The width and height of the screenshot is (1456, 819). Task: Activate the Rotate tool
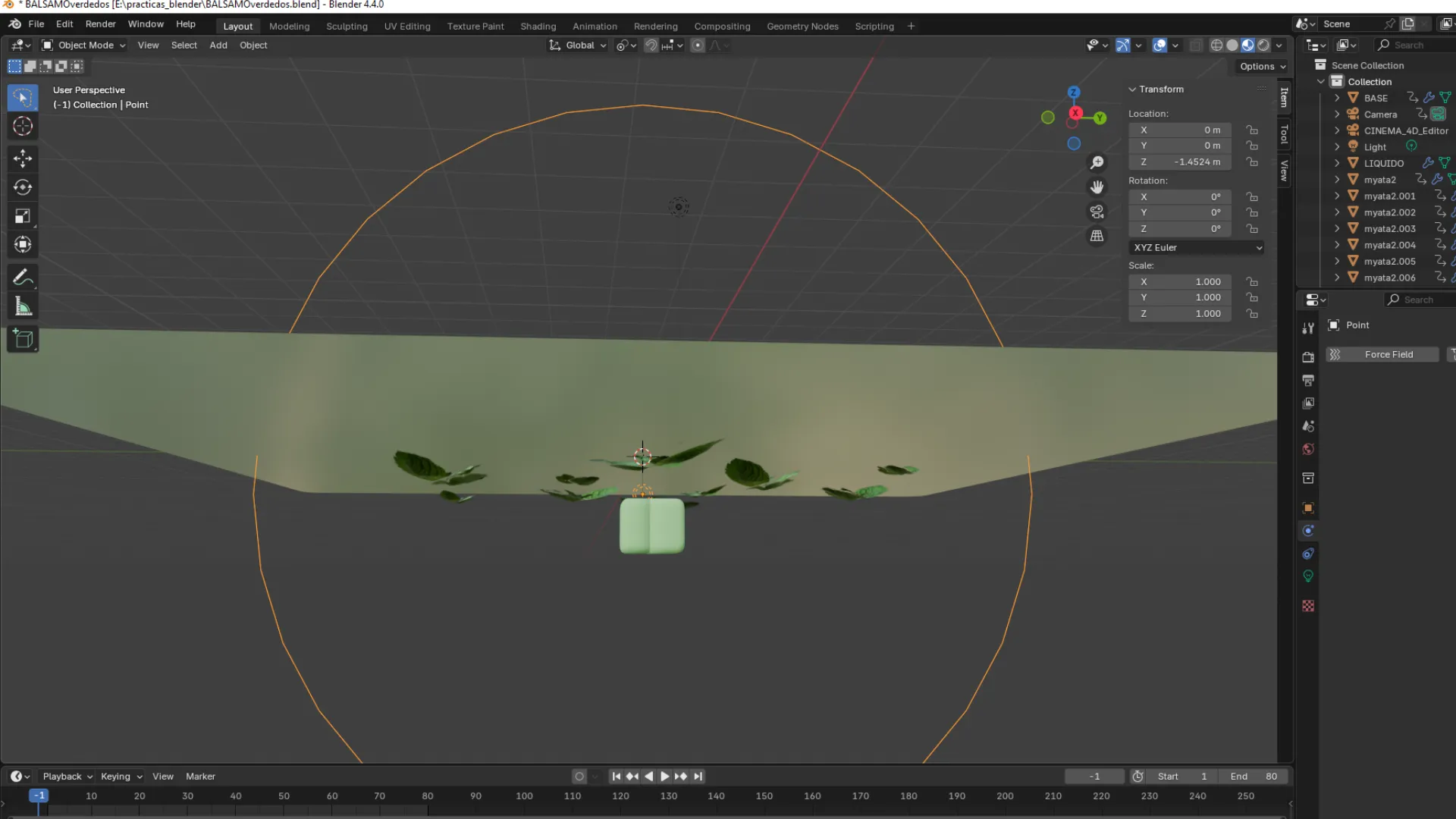[x=23, y=187]
